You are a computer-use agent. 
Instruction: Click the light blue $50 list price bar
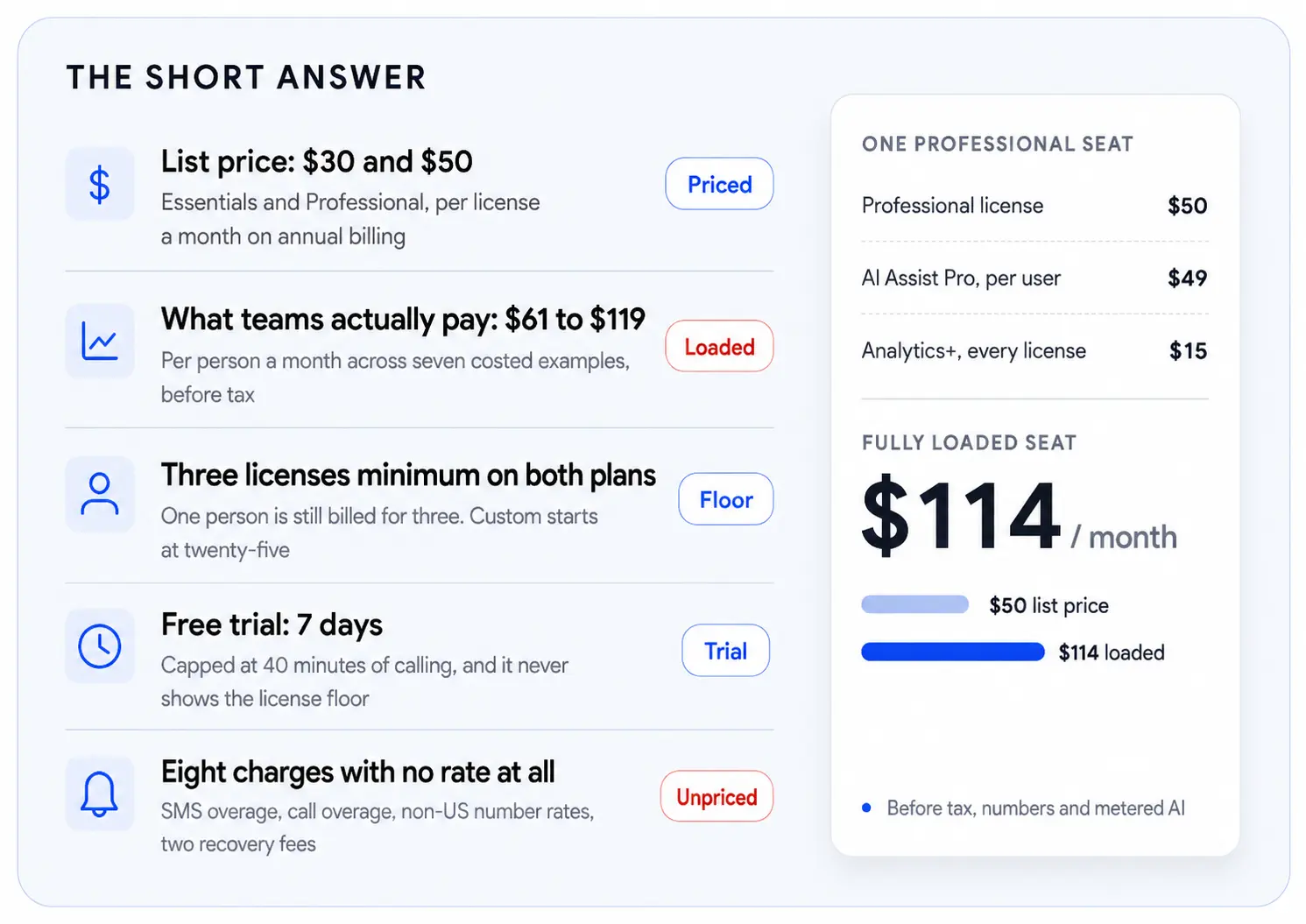click(915, 604)
